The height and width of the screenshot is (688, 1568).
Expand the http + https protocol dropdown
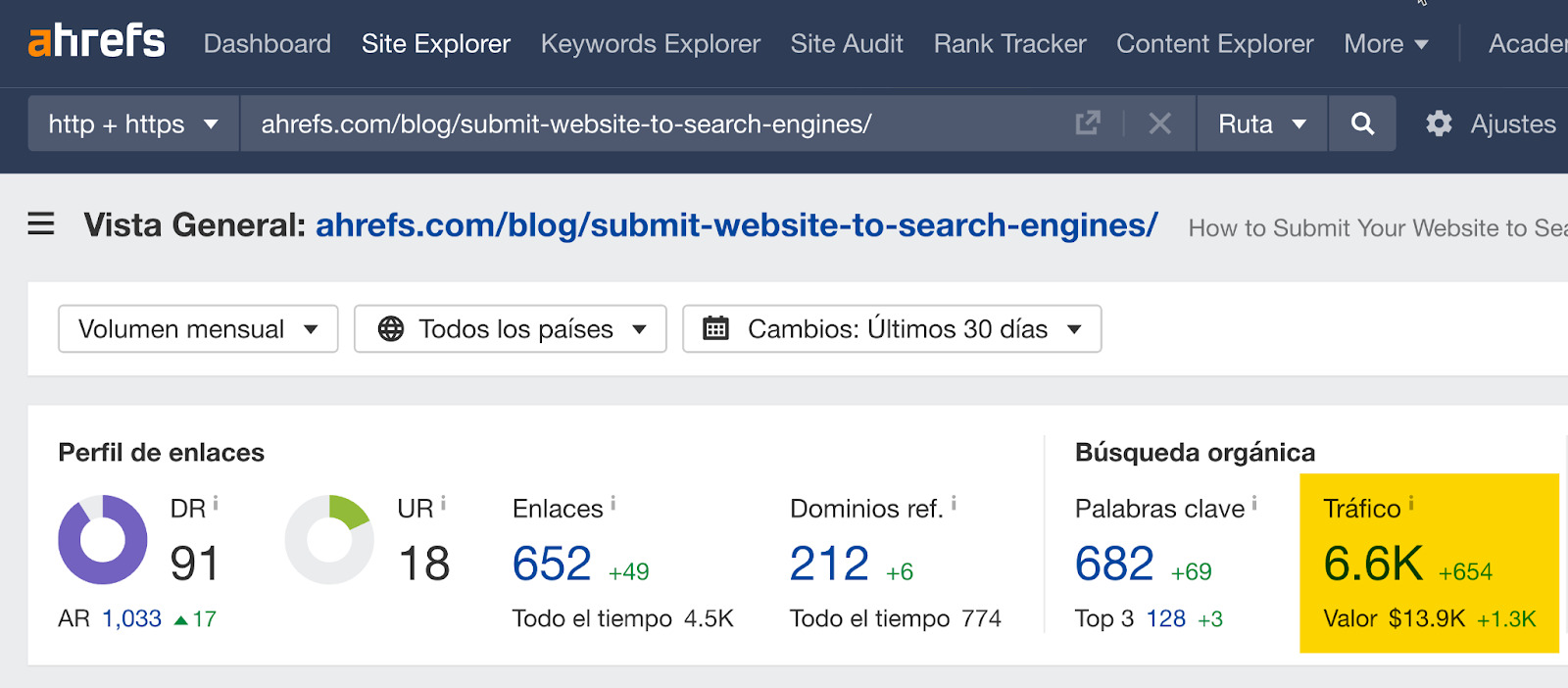coord(133,123)
